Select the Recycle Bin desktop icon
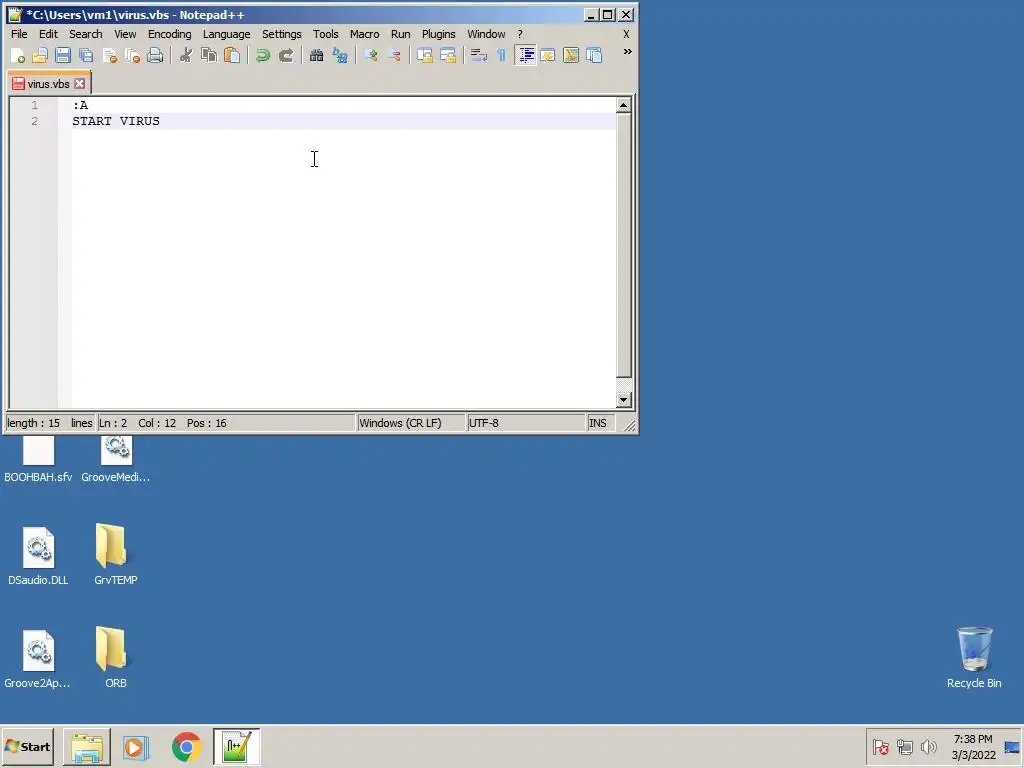The image size is (1024, 768). 974,658
